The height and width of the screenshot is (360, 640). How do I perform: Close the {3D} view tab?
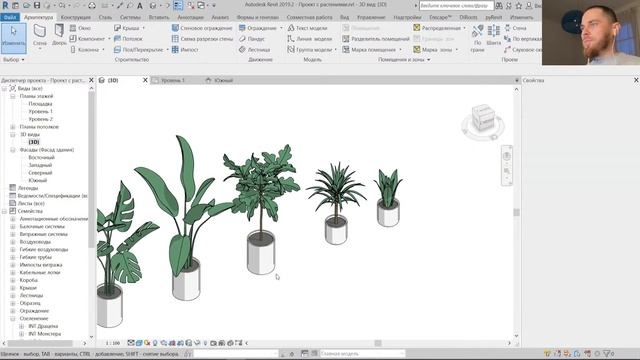[x=145, y=80]
